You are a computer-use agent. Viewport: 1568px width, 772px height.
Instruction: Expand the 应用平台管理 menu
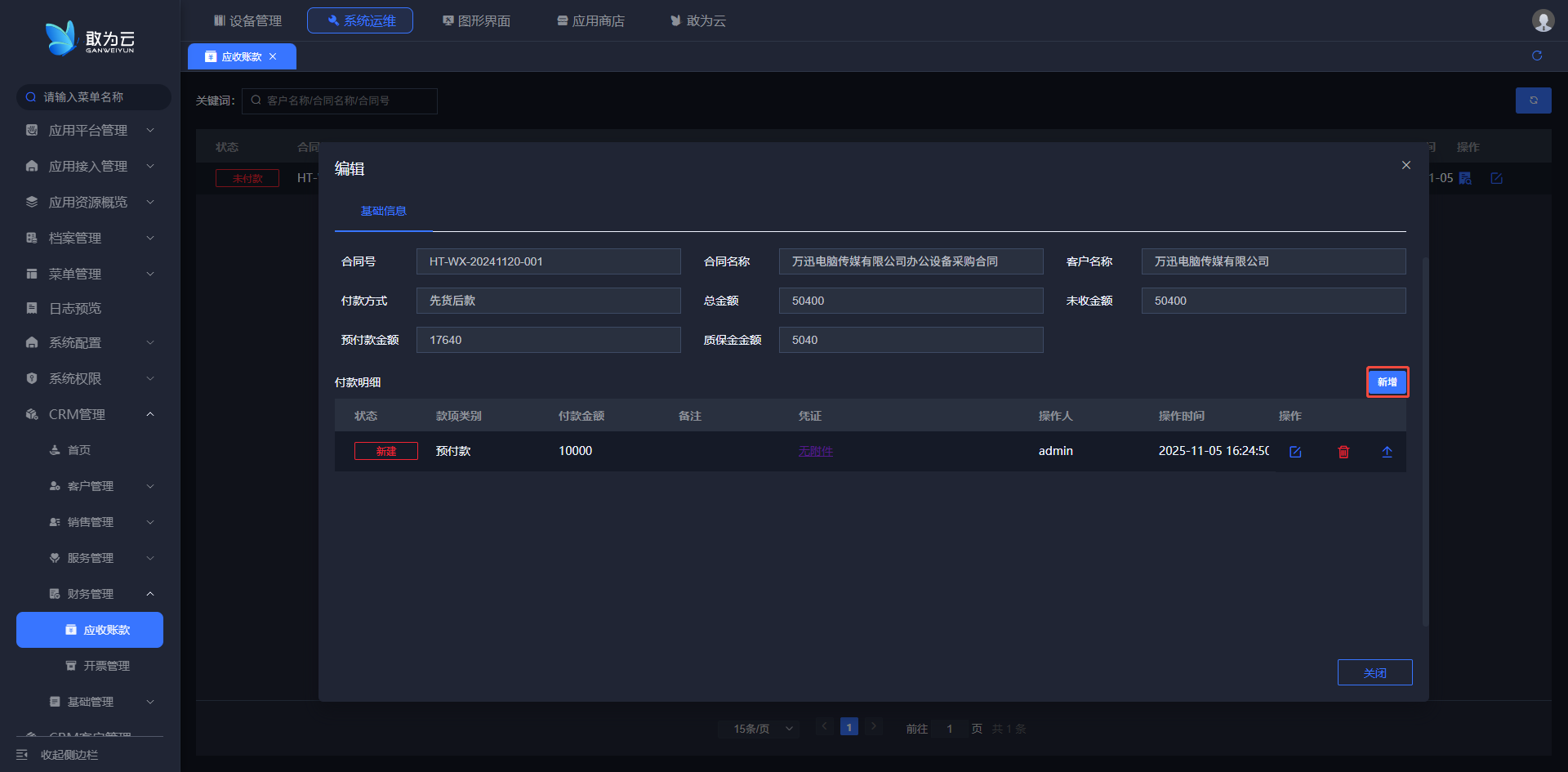click(x=90, y=131)
